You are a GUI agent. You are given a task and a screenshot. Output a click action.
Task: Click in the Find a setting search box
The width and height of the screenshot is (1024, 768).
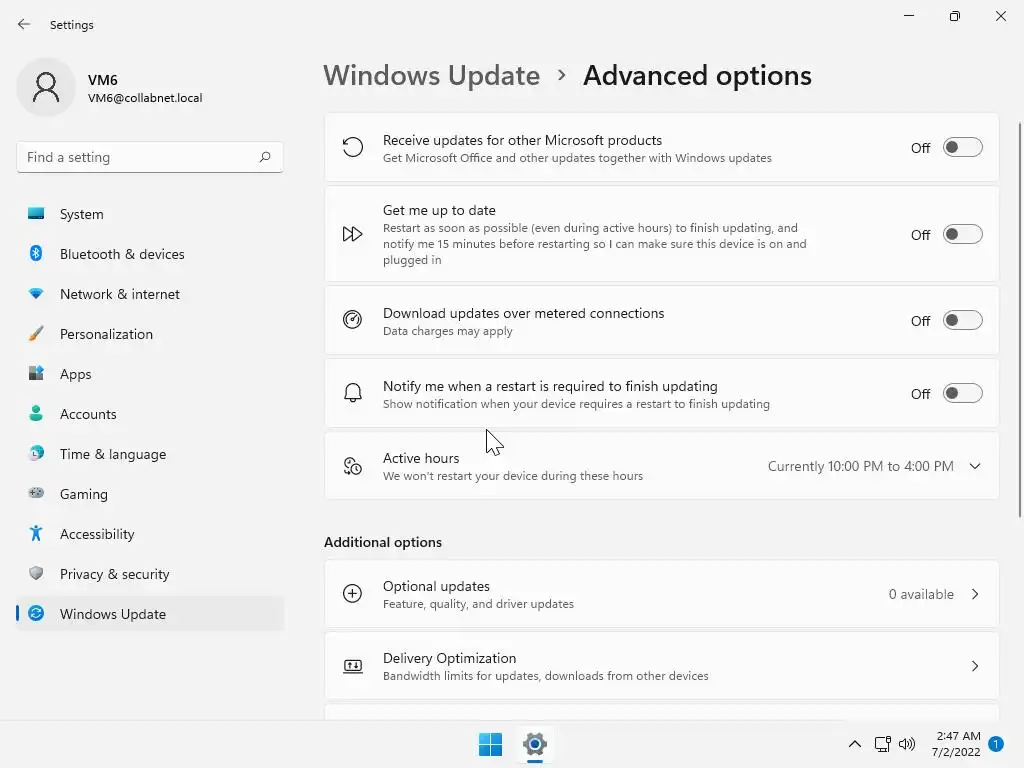point(150,157)
